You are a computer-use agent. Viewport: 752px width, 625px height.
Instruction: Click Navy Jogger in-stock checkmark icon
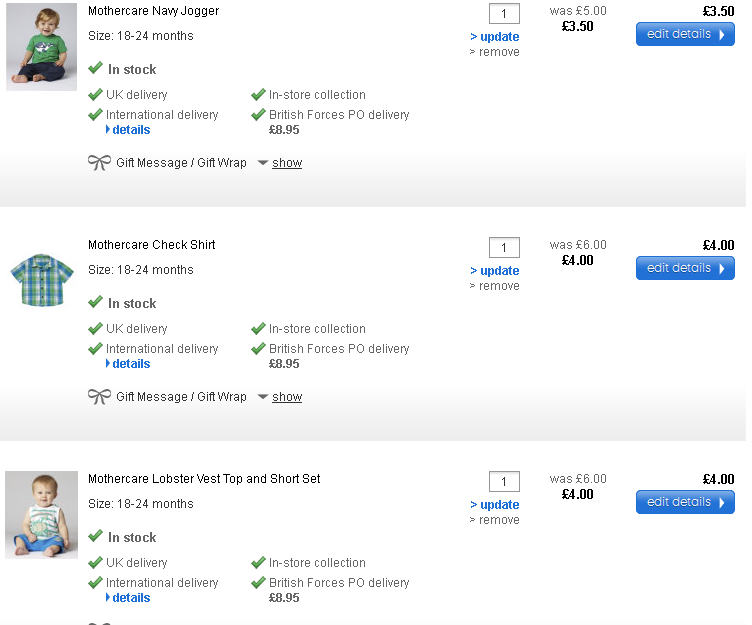click(x=95, y=69)
